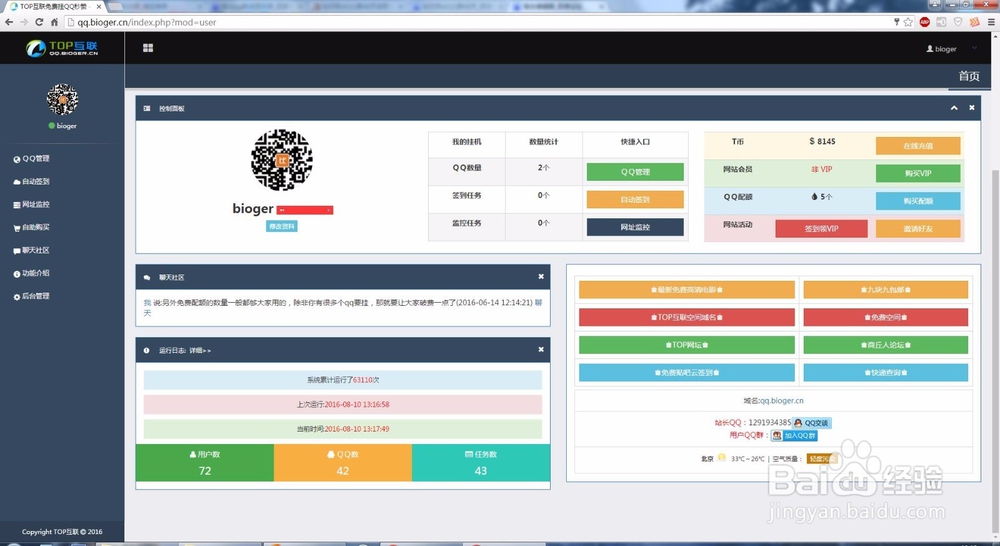The height and width of the screenshot is (546, 1000).
Task: Click the 系统累计运行了63110次 log row
Action: [x=343, y=380]
